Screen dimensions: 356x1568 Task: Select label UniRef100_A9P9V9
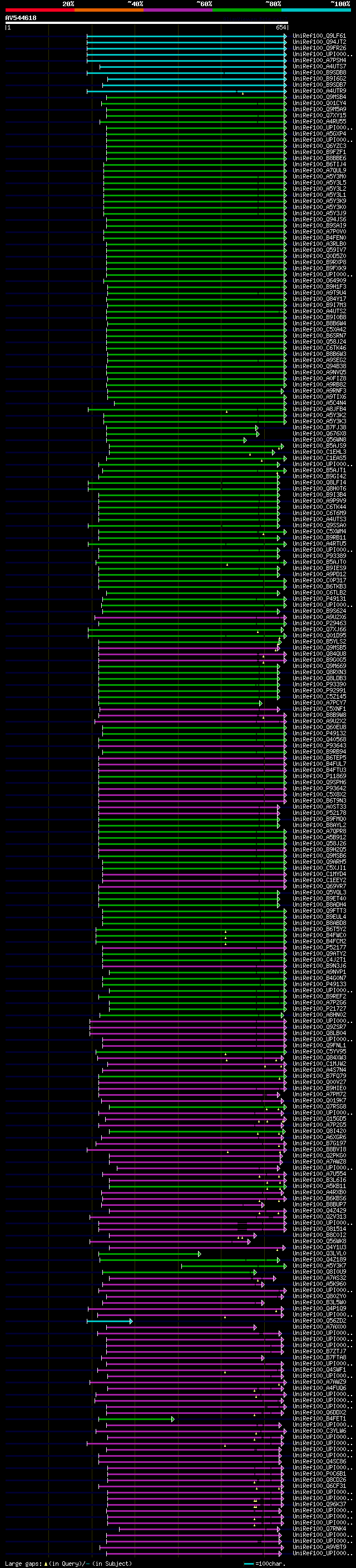click(x=319, y=501)
